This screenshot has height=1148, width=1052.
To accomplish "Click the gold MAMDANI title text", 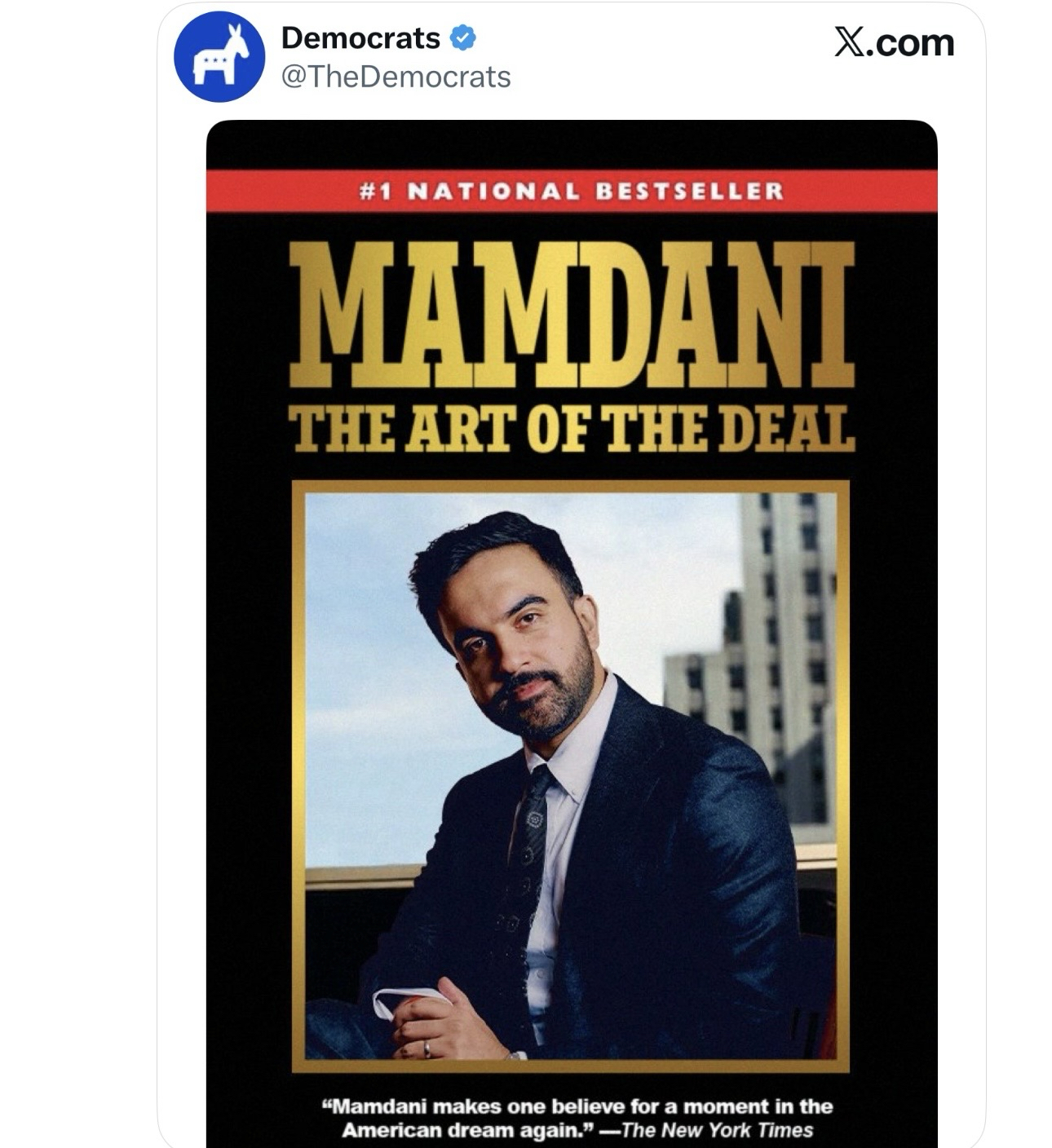I will pyautogui.click(x=571, y=314).
